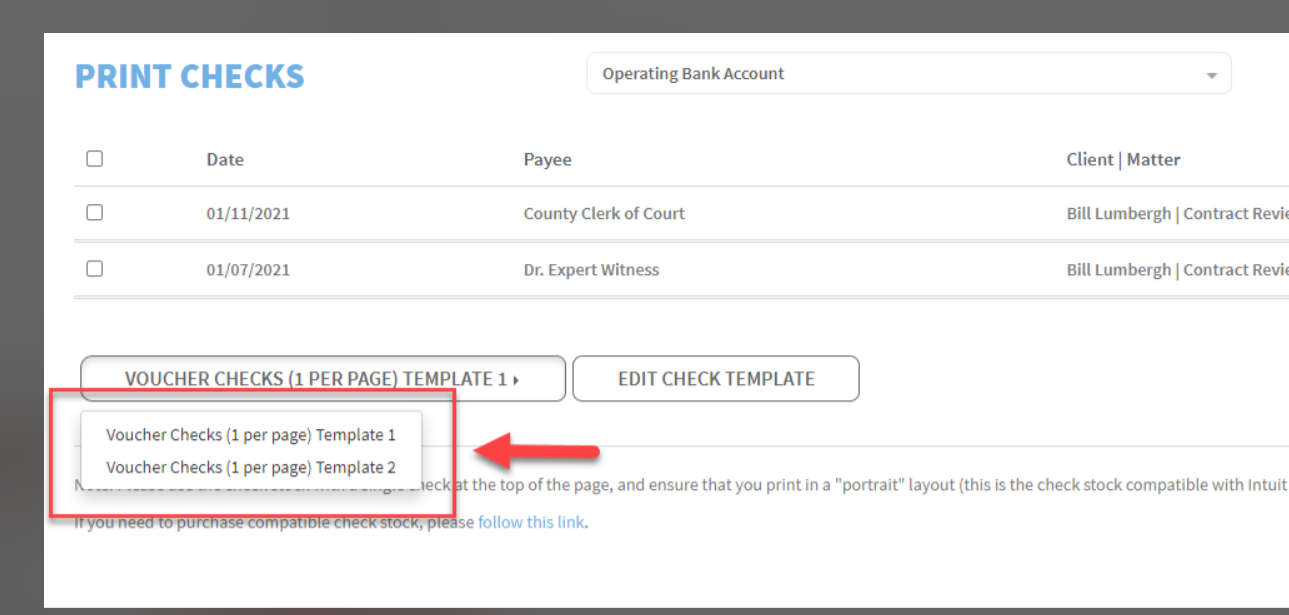Screen dimensions: 1289x615
Task: Expand the Voucher Checks Template 1 dropdown button
Action: click(x=323, y=379)
